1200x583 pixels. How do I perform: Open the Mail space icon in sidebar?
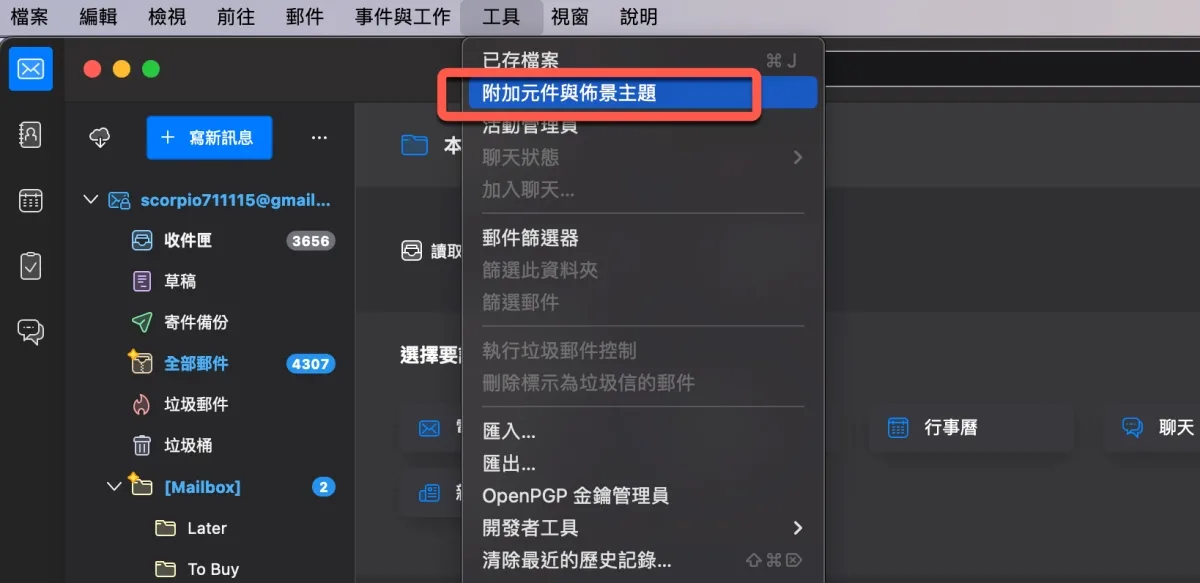pyautogui.click(x=31, y=69)
